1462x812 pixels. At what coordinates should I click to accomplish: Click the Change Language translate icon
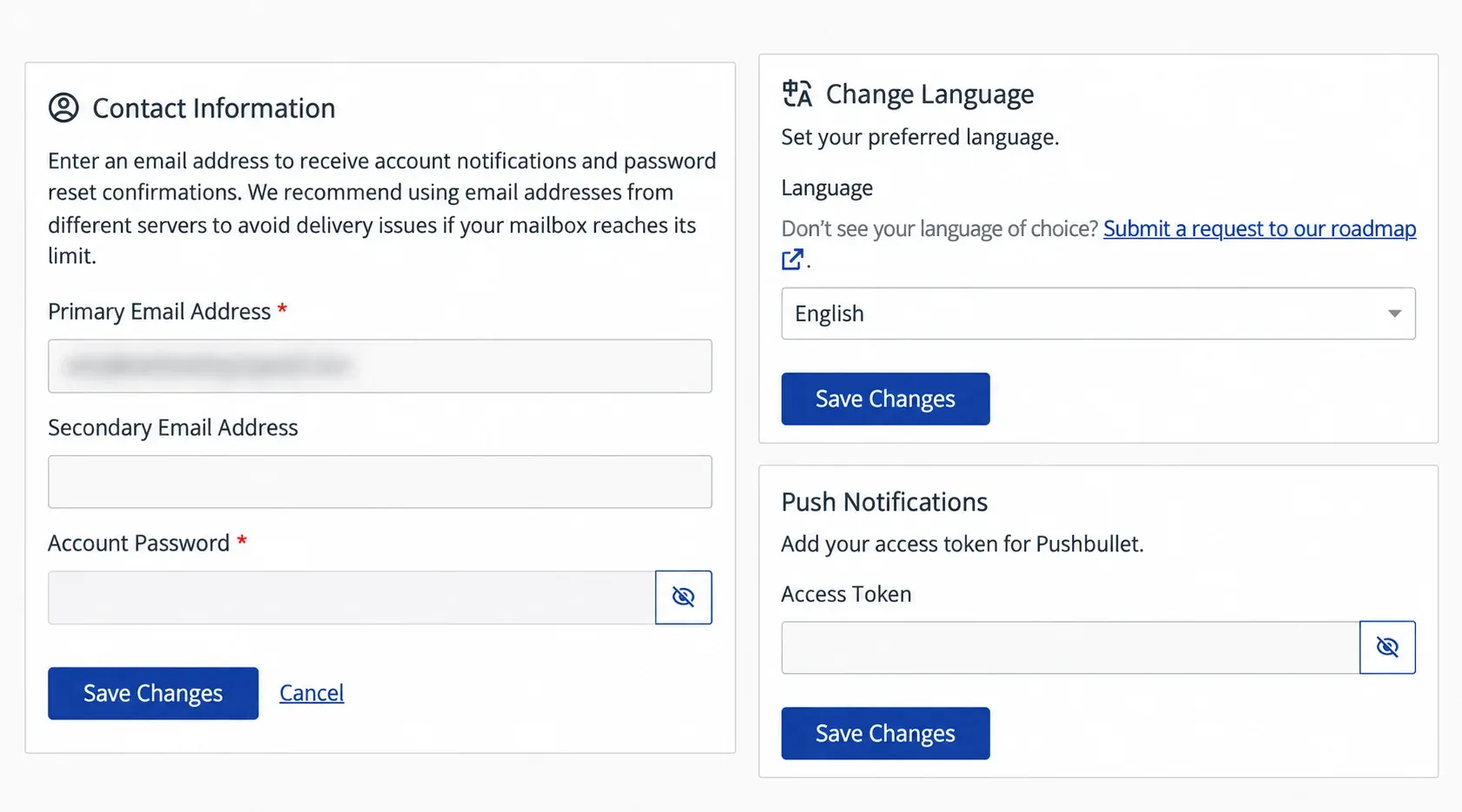797,93
